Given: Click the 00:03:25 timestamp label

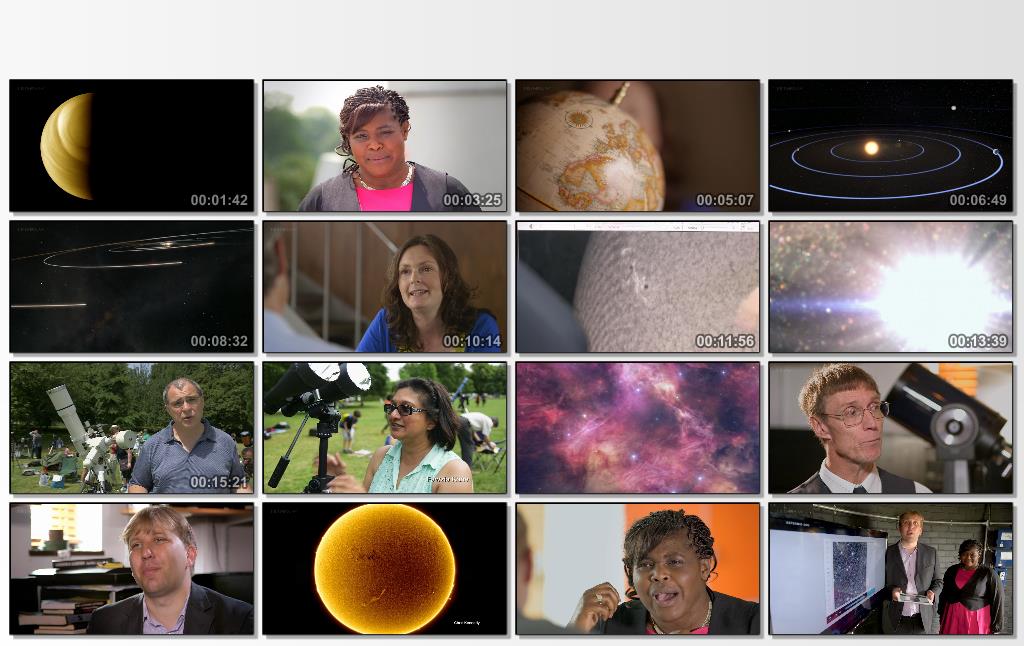Looking at the screenshot, I should [472, 201].
